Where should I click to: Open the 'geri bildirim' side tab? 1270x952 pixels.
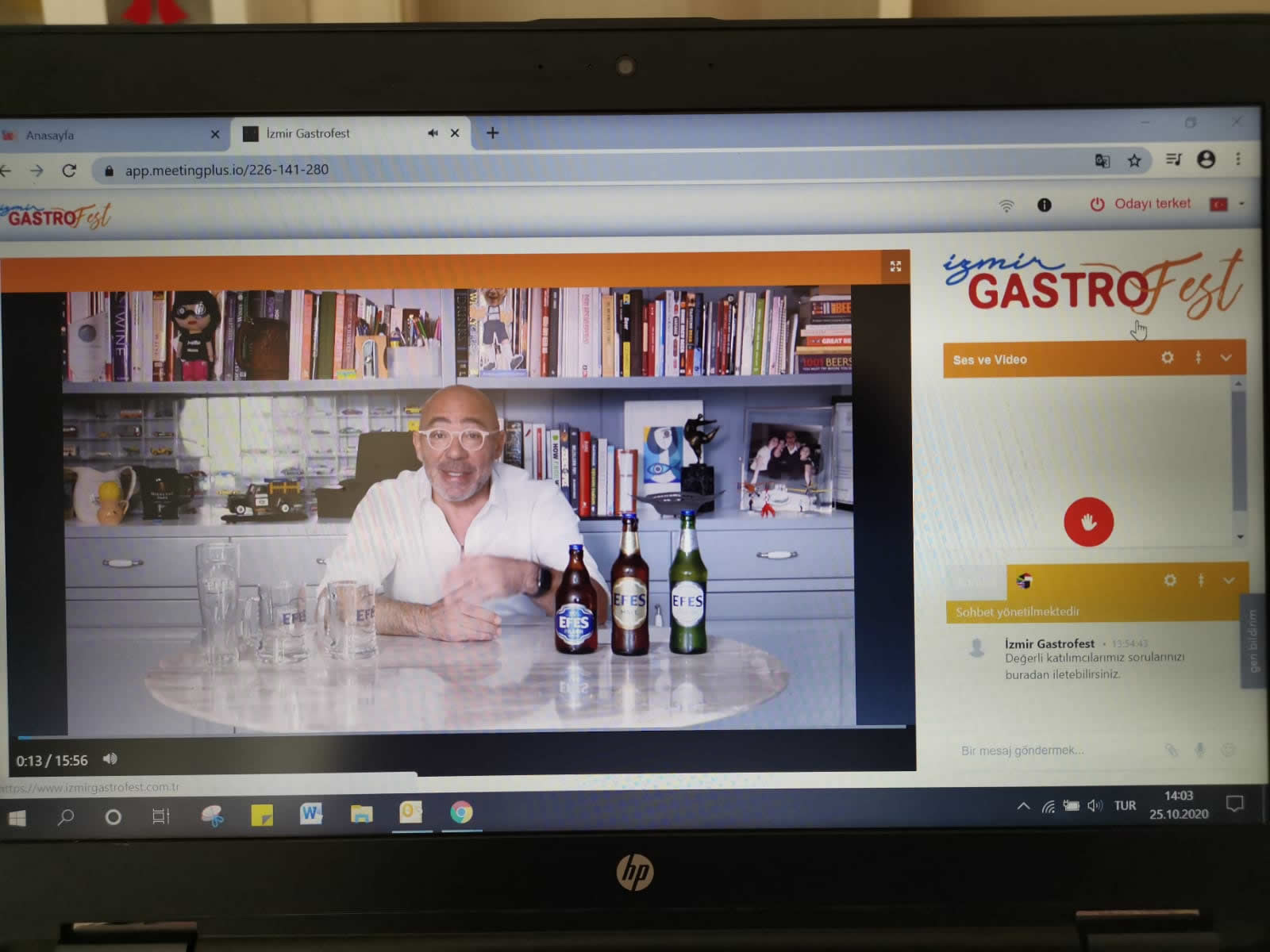point(1253,639)
